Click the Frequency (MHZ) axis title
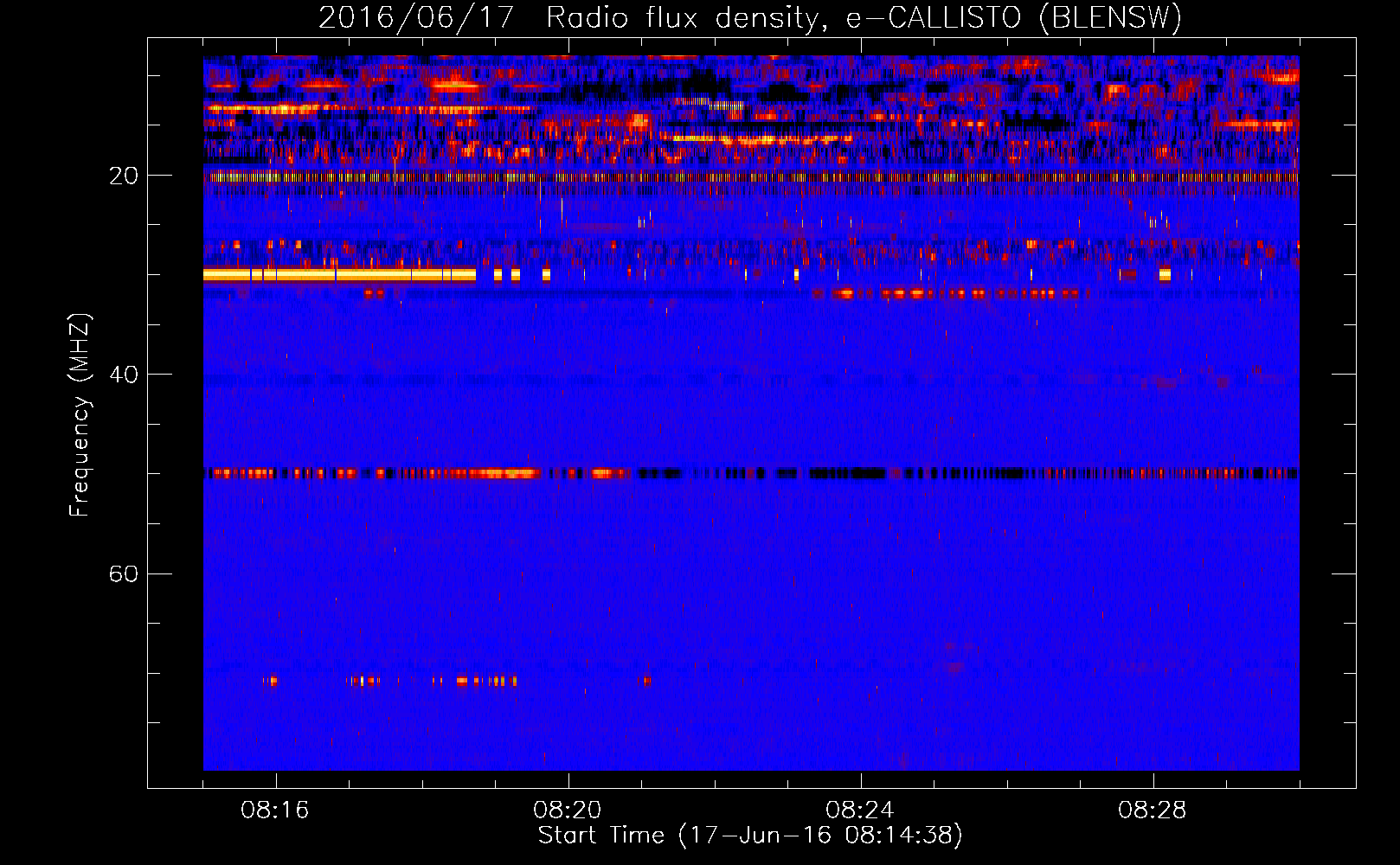1400x865 pixels. [x=80, y=415]
